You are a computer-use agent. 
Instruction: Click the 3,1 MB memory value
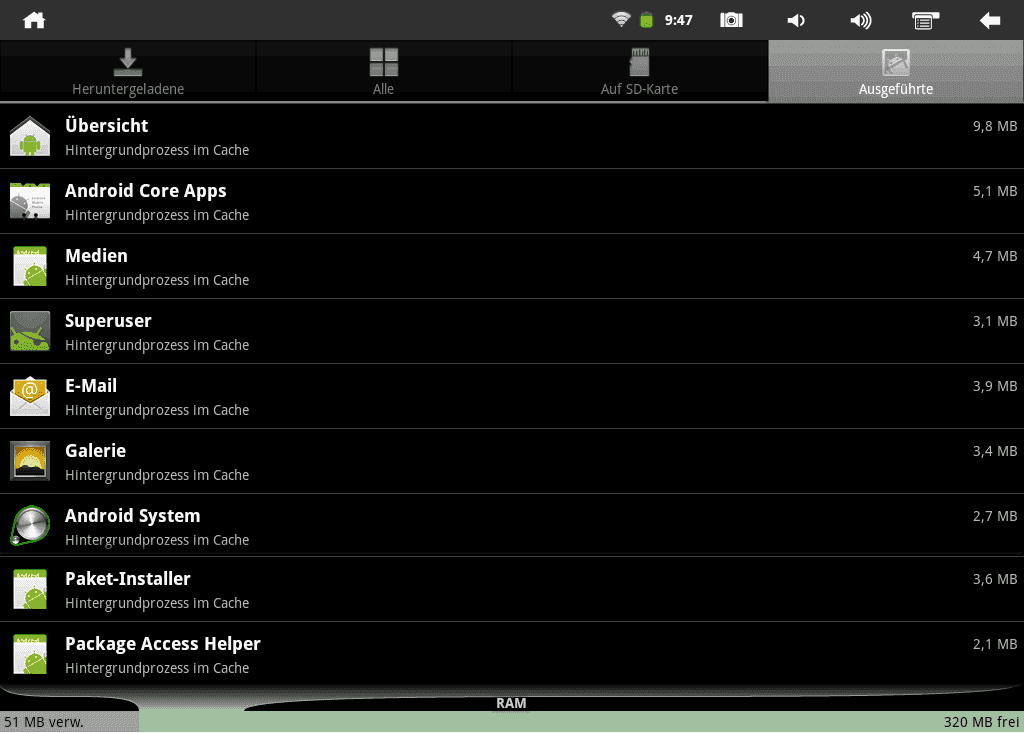(x=995, y=321)
